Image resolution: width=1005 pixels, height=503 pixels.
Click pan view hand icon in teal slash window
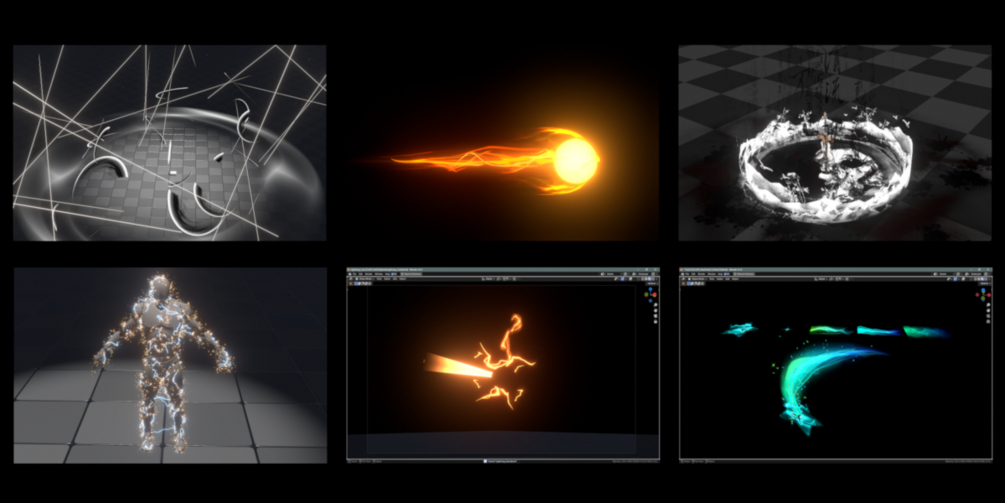988,311
